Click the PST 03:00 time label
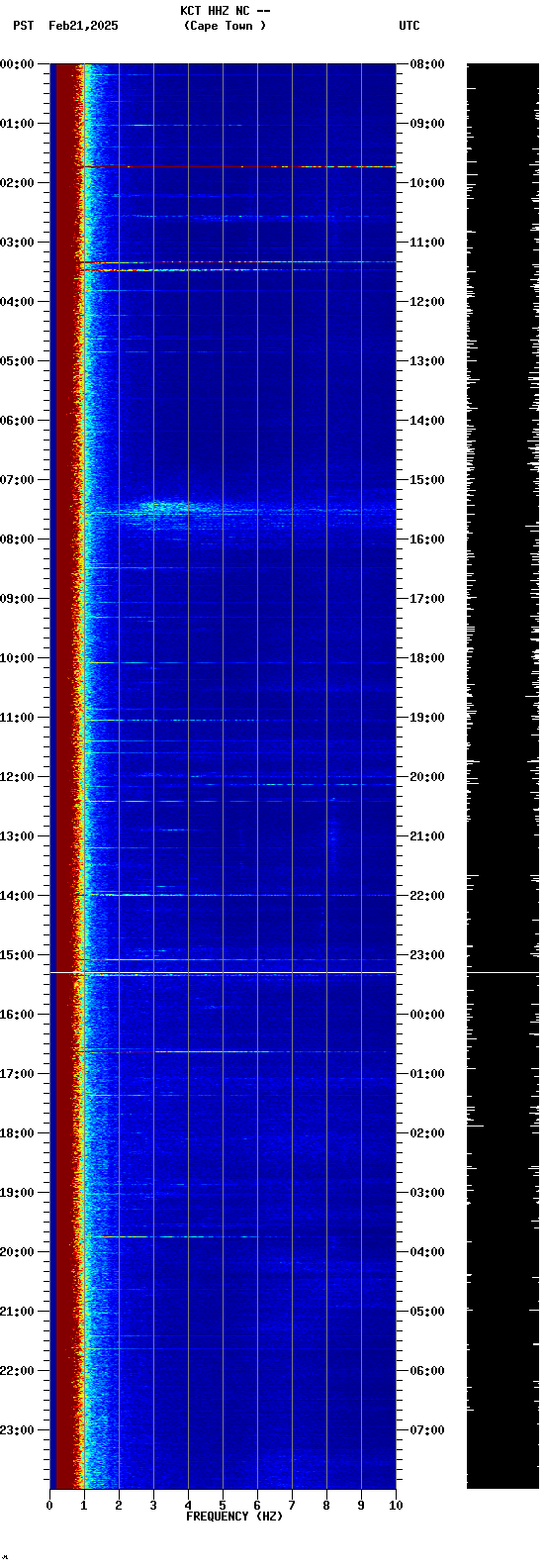546x1568 pixels. pyautogui.click(x=17, y=243)
